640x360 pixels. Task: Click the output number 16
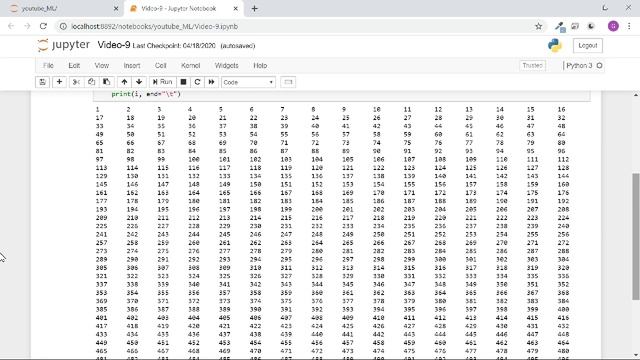pyautogui.click(x=562, y=109)
